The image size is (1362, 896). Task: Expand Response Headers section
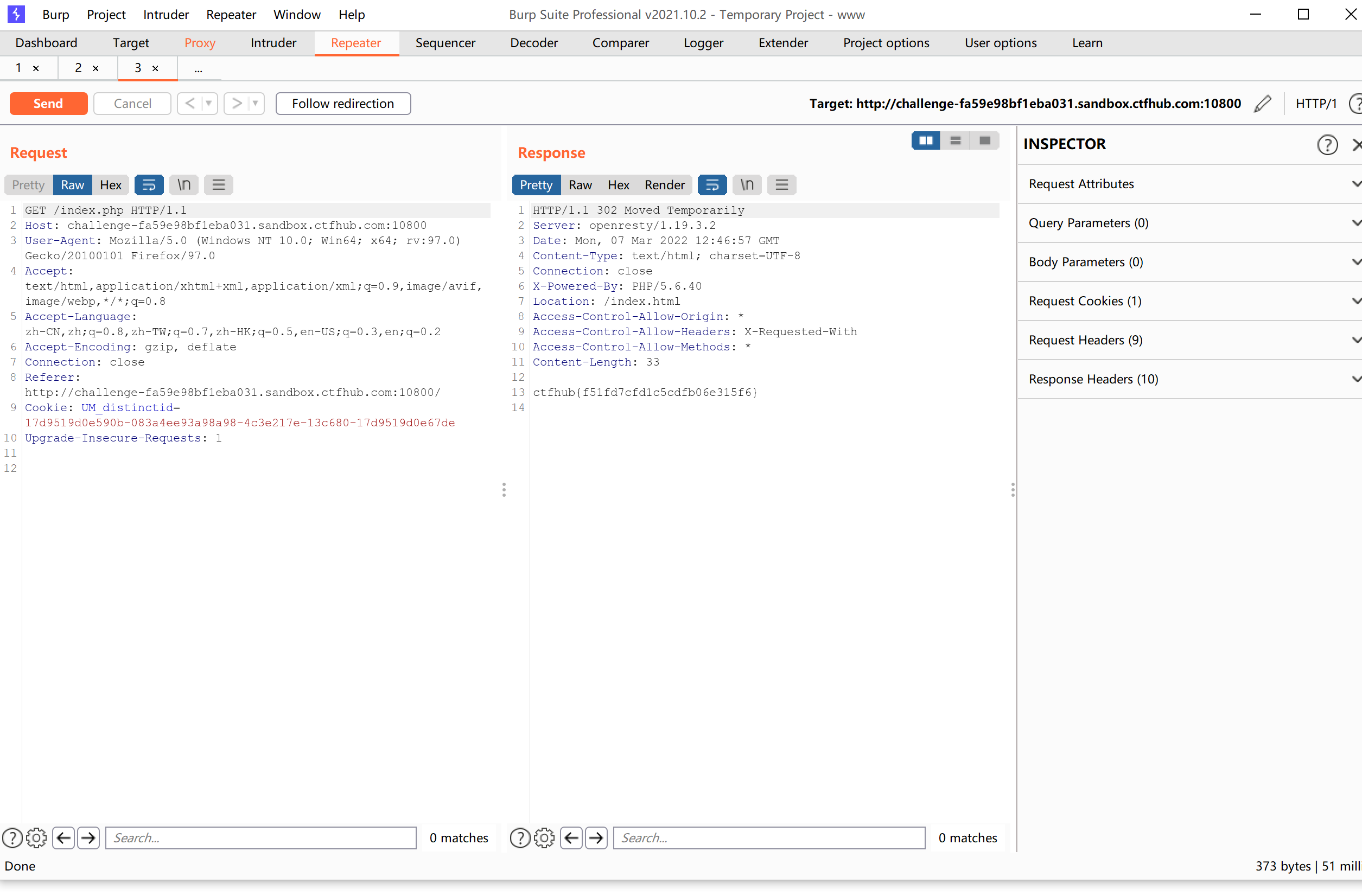(1190, 379)
